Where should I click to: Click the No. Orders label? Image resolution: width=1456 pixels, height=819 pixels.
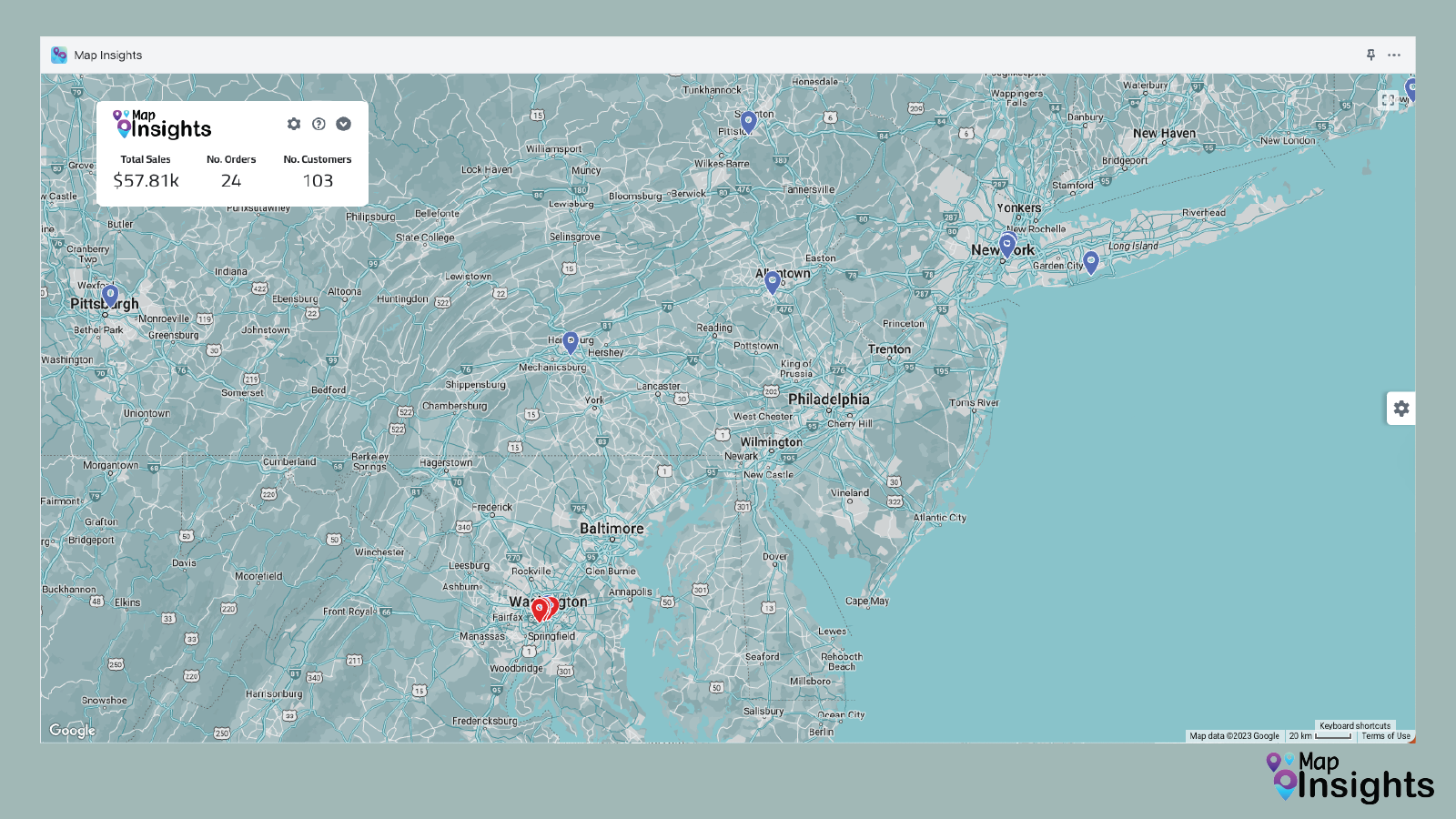click(231, 159)
